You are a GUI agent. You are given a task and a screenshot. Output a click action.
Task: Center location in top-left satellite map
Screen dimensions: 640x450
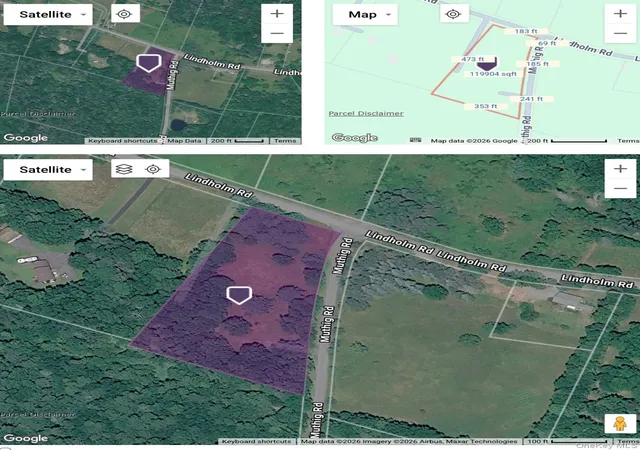(x=124, y=14)
